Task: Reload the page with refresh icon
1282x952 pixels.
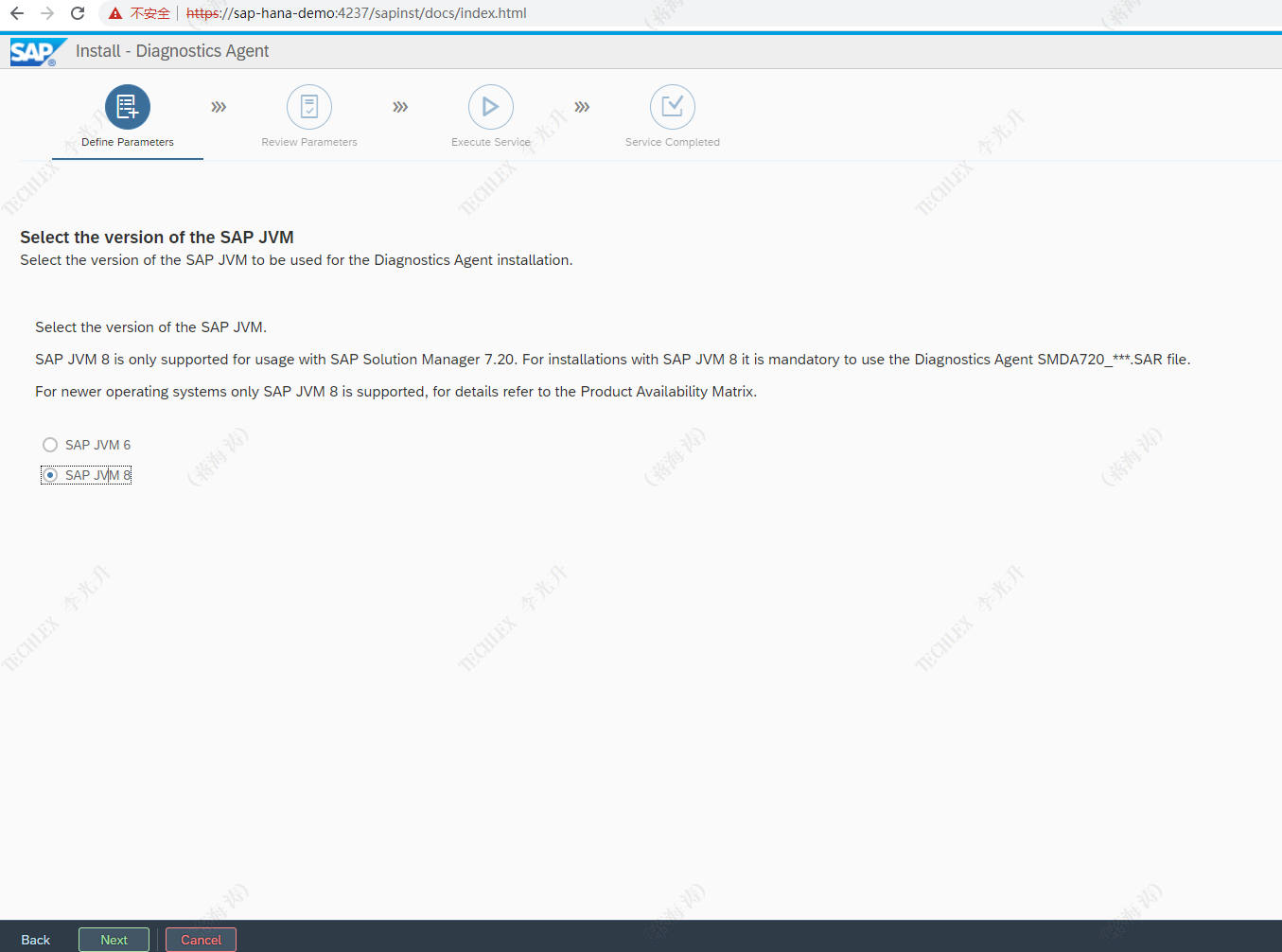Action: (78, 13)
